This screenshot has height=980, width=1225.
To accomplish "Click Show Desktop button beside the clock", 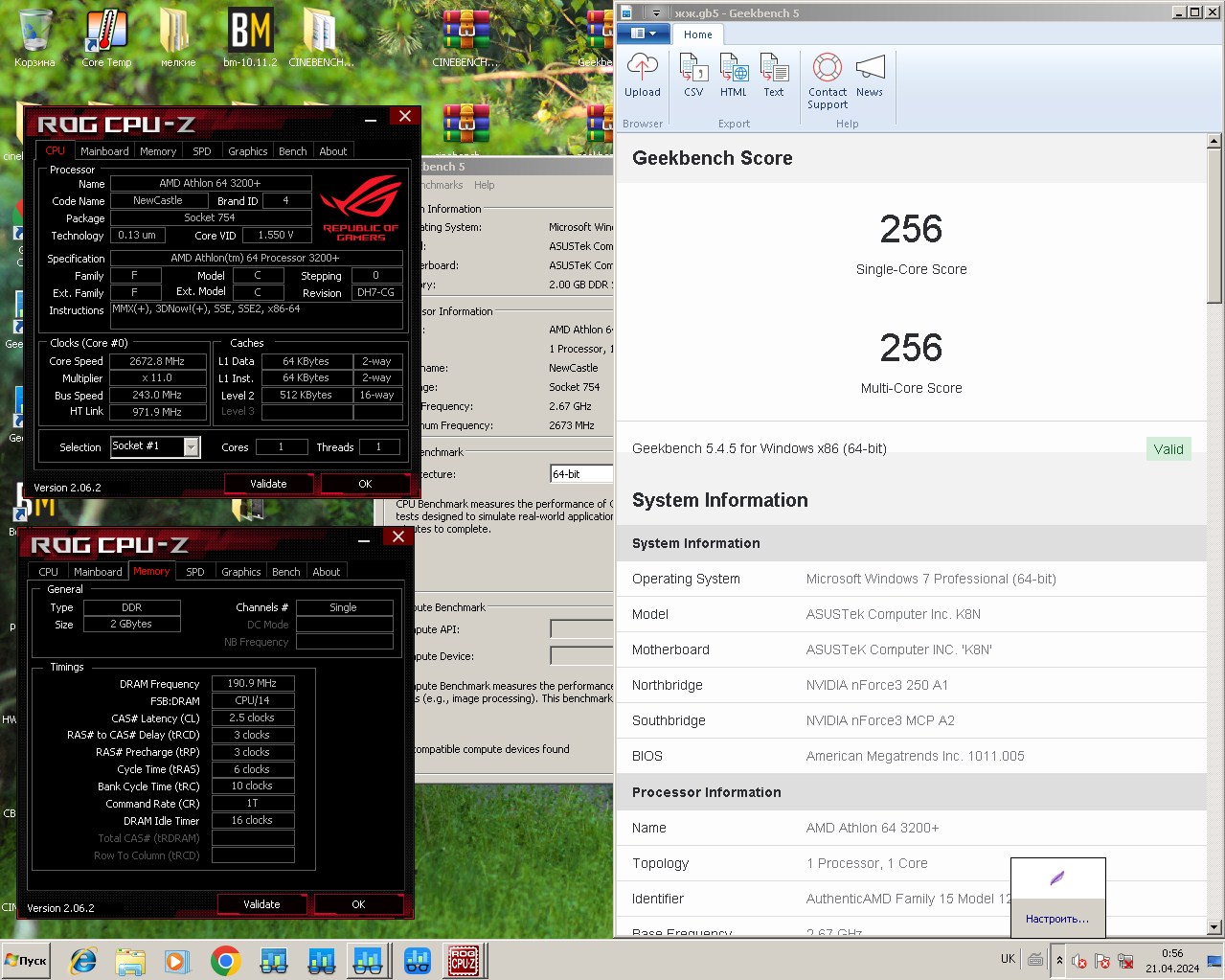I will (1214, 960).
